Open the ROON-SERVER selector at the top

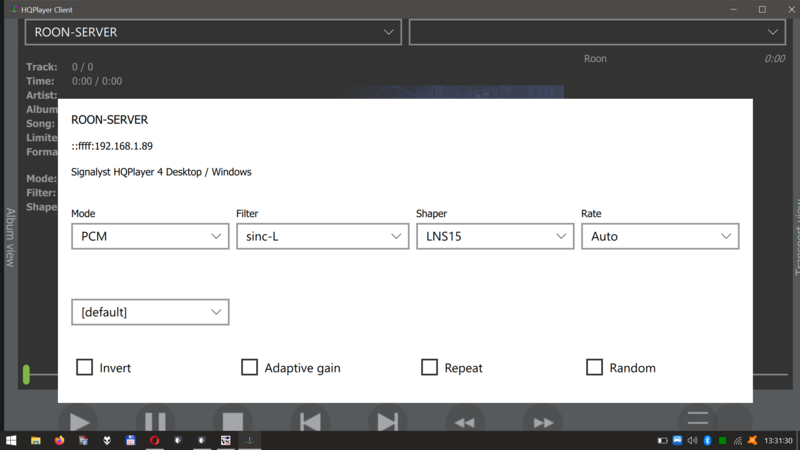click(x=213, y=32)
